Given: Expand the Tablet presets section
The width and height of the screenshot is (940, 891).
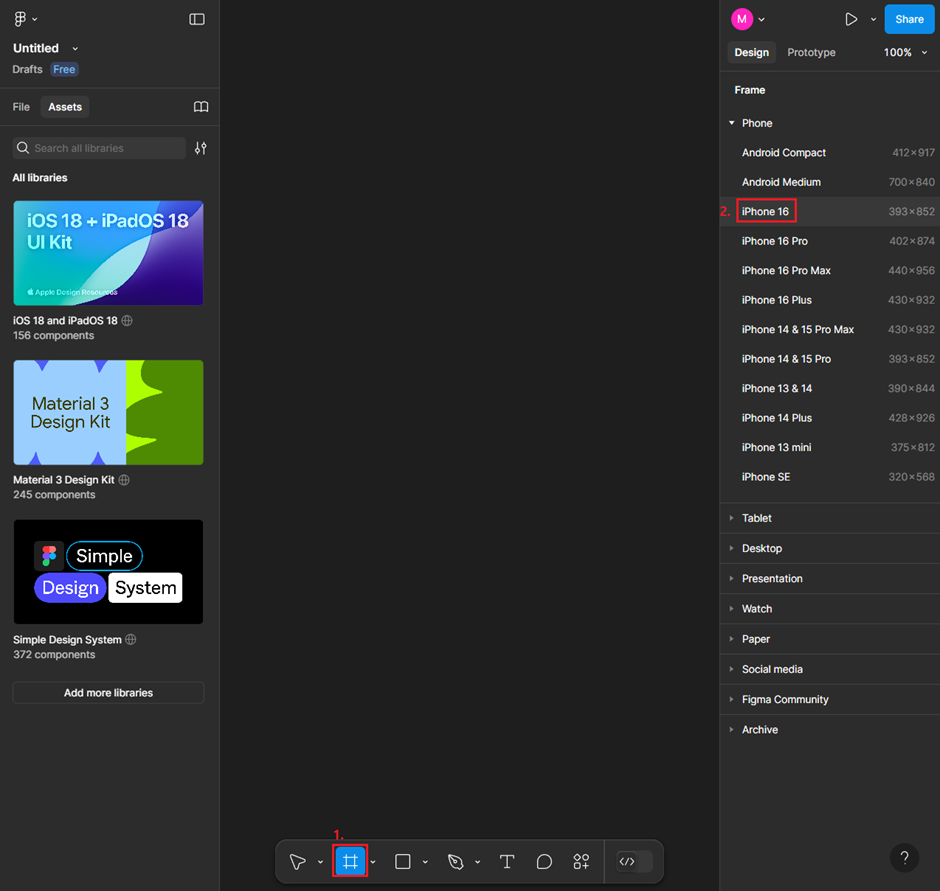Looking at the screenshot, I should pos(731,518).
